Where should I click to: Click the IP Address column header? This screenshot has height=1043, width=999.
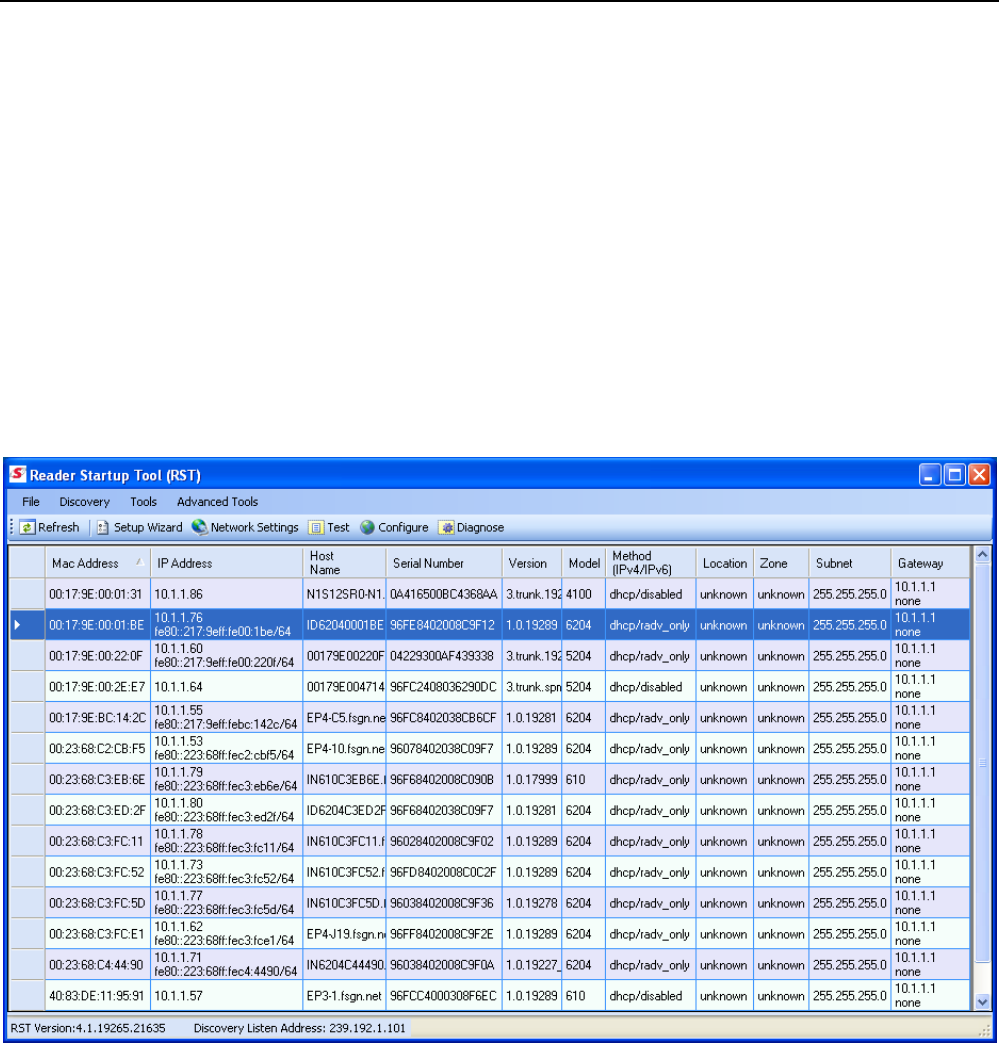tap(227, 563)
